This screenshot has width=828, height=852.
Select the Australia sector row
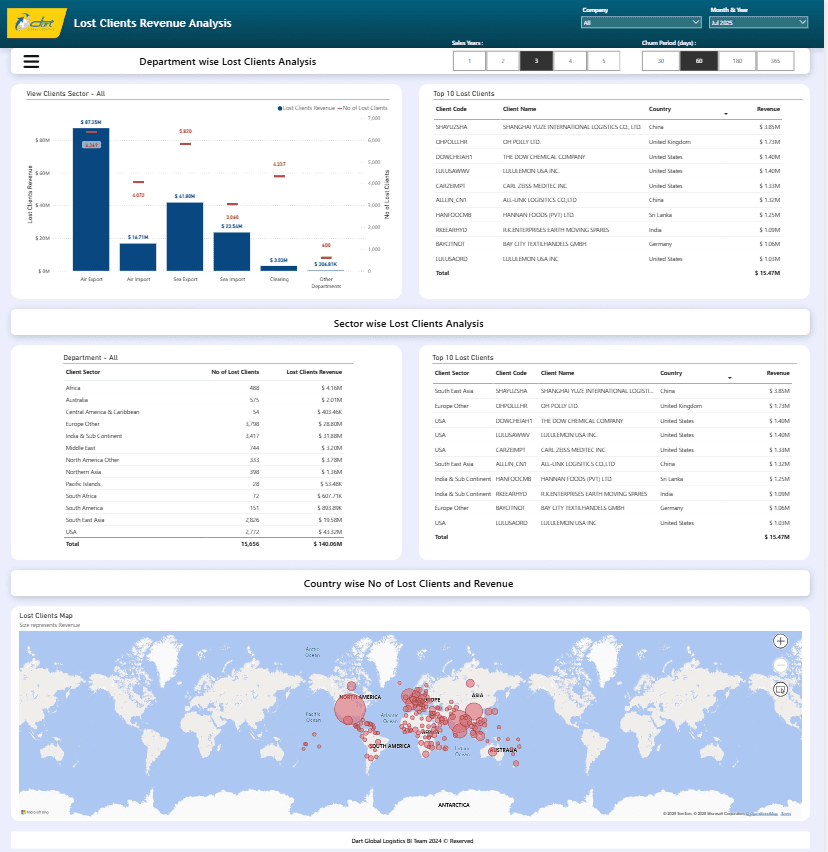pyautogui.click(x=204, y=400)
